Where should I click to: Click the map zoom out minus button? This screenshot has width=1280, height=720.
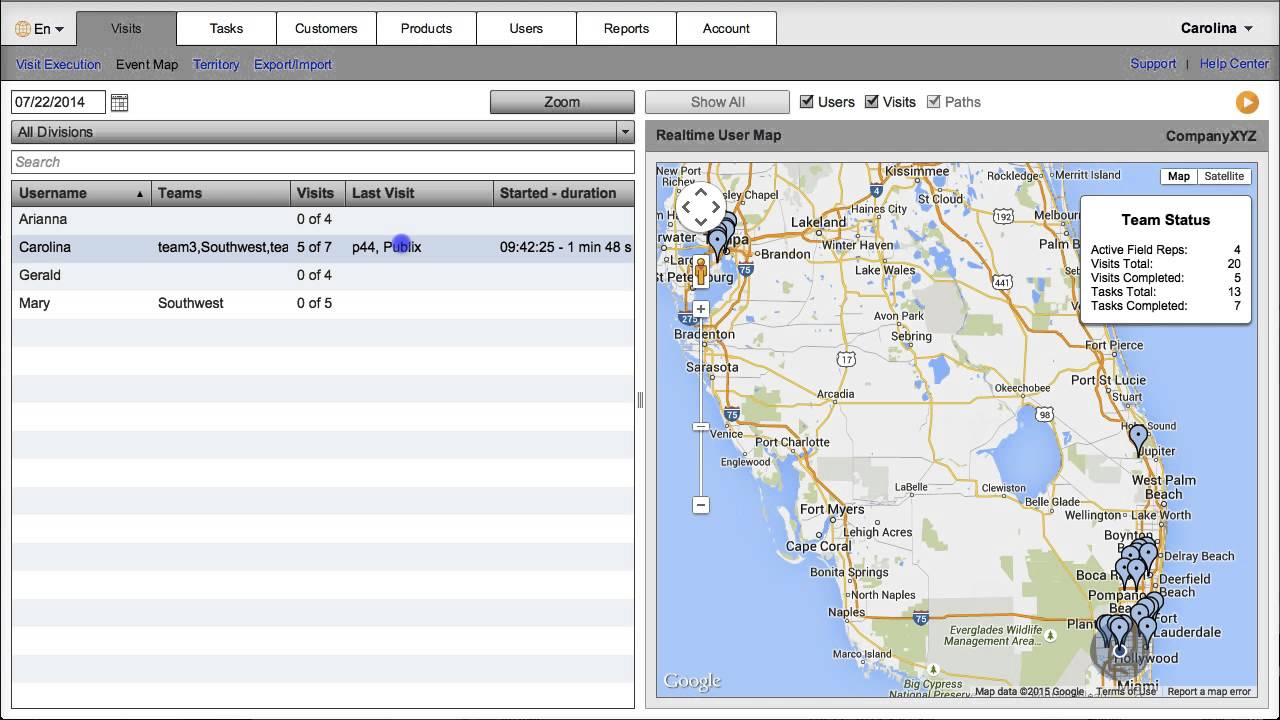(701, 505)
